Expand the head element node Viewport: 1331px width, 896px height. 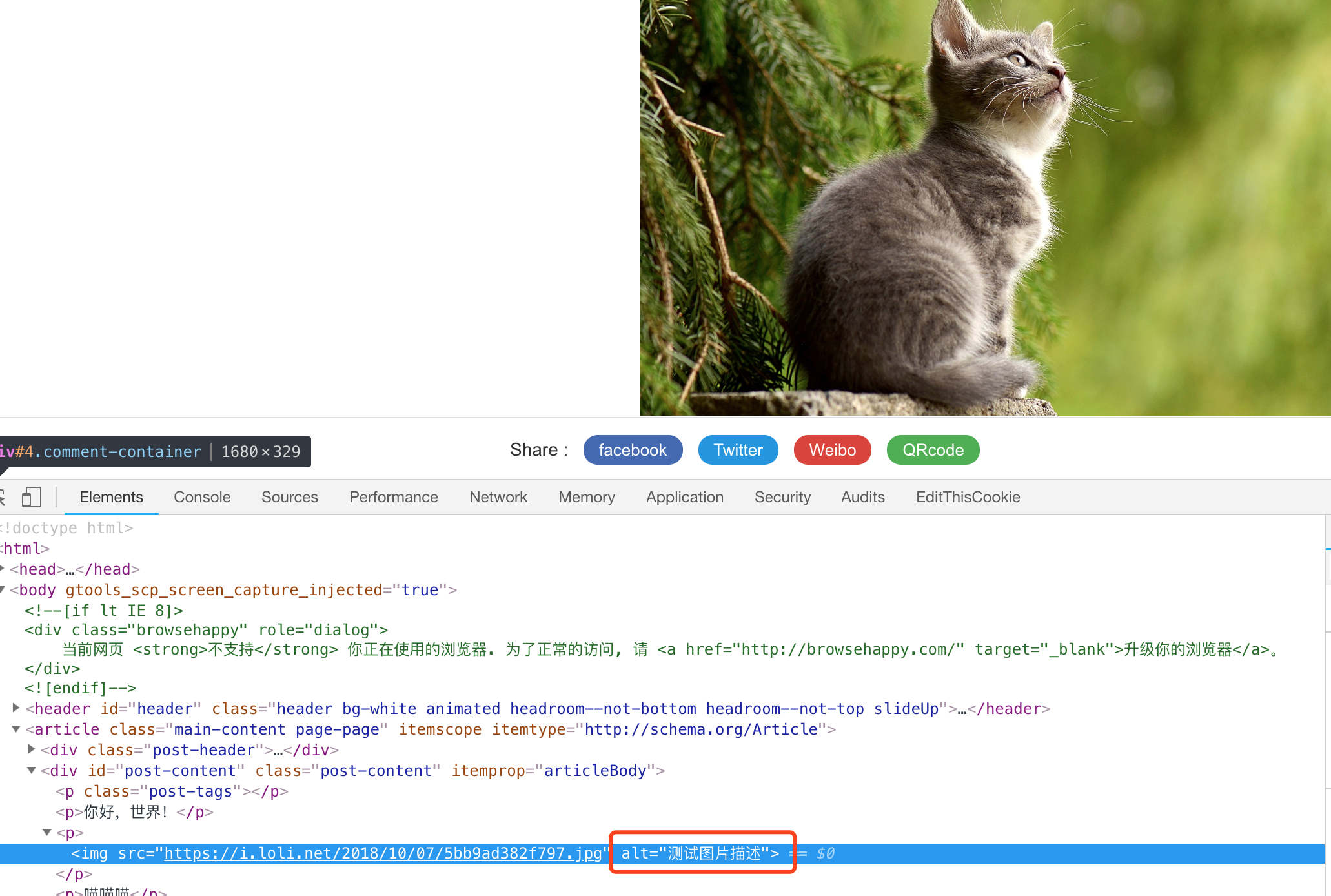point(4,569)
